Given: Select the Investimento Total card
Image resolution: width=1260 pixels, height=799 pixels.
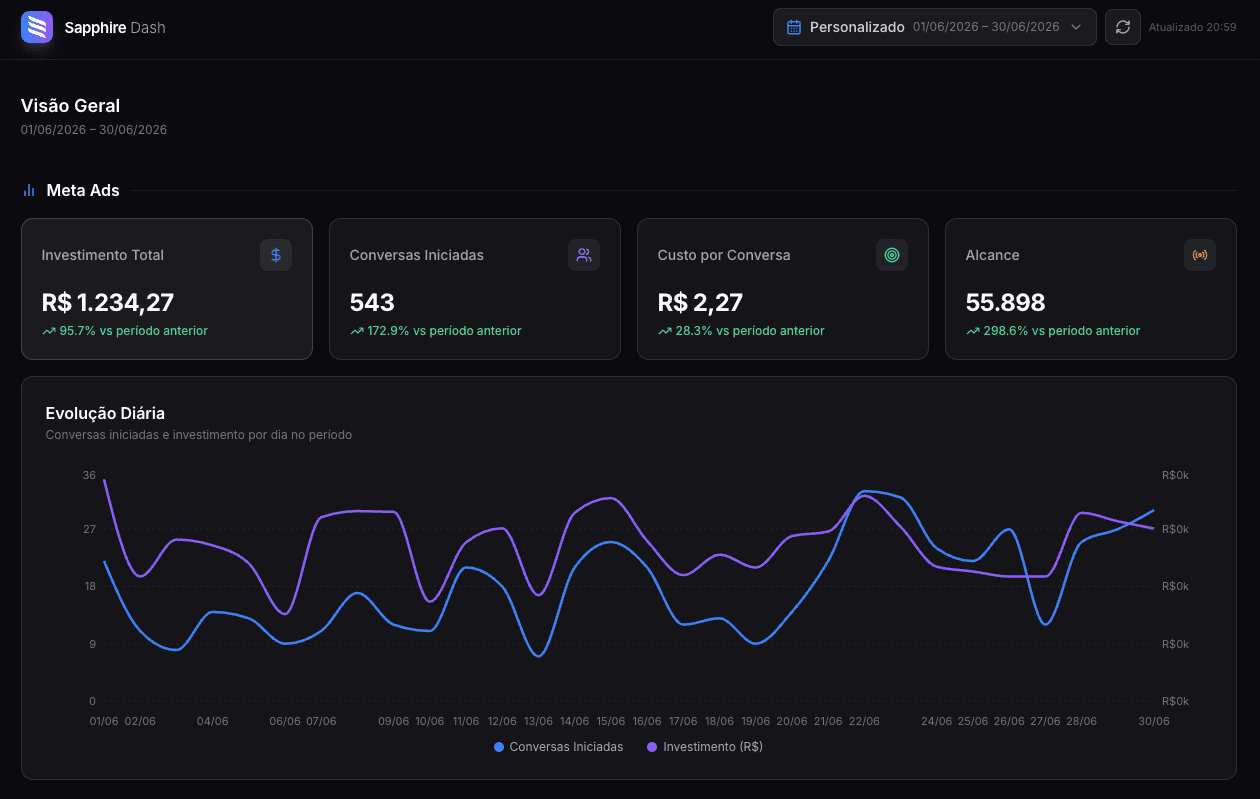Looking at the screenshot, I should click(167, 289).
